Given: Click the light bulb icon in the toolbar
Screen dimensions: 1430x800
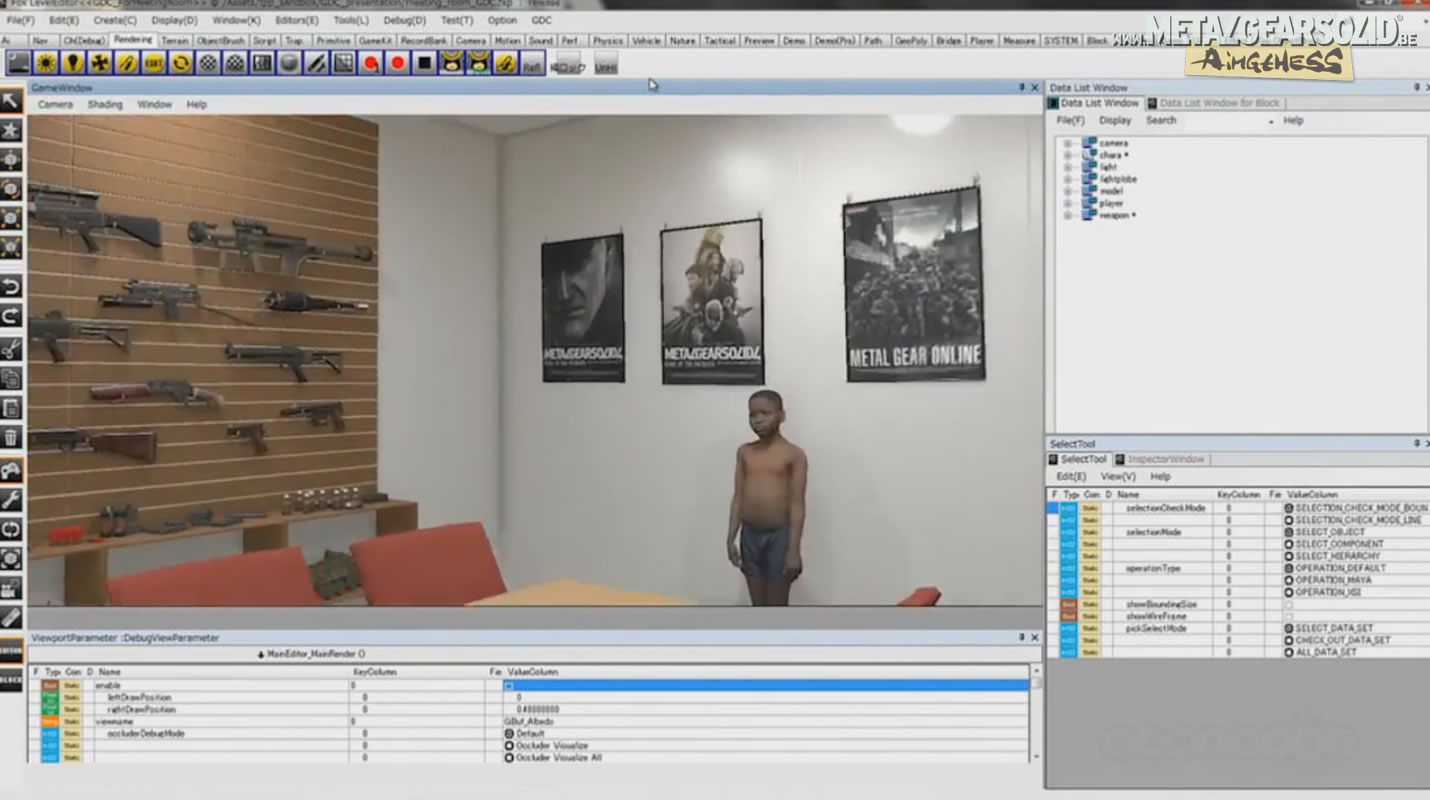Looking at the screenshot, I should pyautogui.click(x=72, y=63).
